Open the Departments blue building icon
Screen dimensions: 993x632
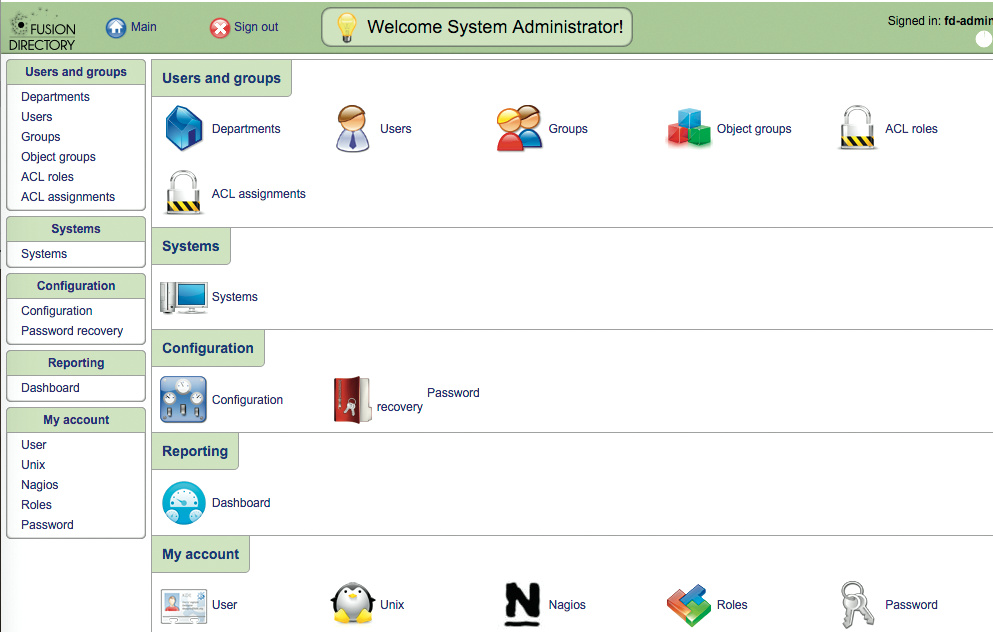click(x=184, y=128)
